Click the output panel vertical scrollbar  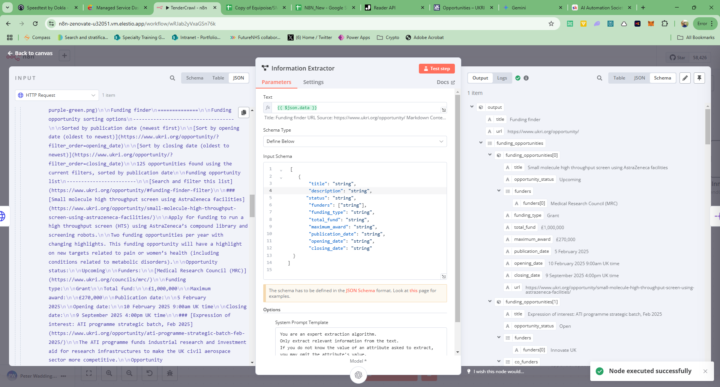[708, 126]
